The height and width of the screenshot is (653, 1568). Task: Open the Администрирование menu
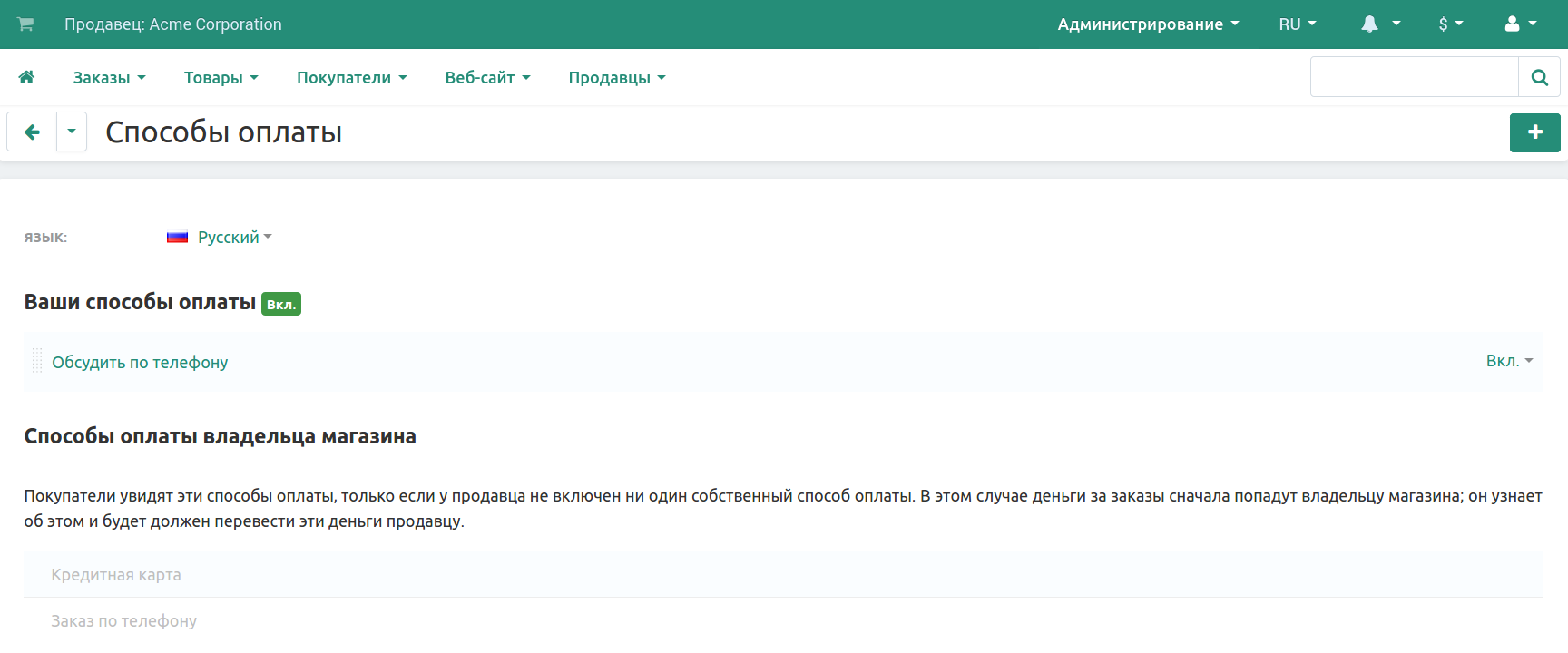pos(1147,24)
